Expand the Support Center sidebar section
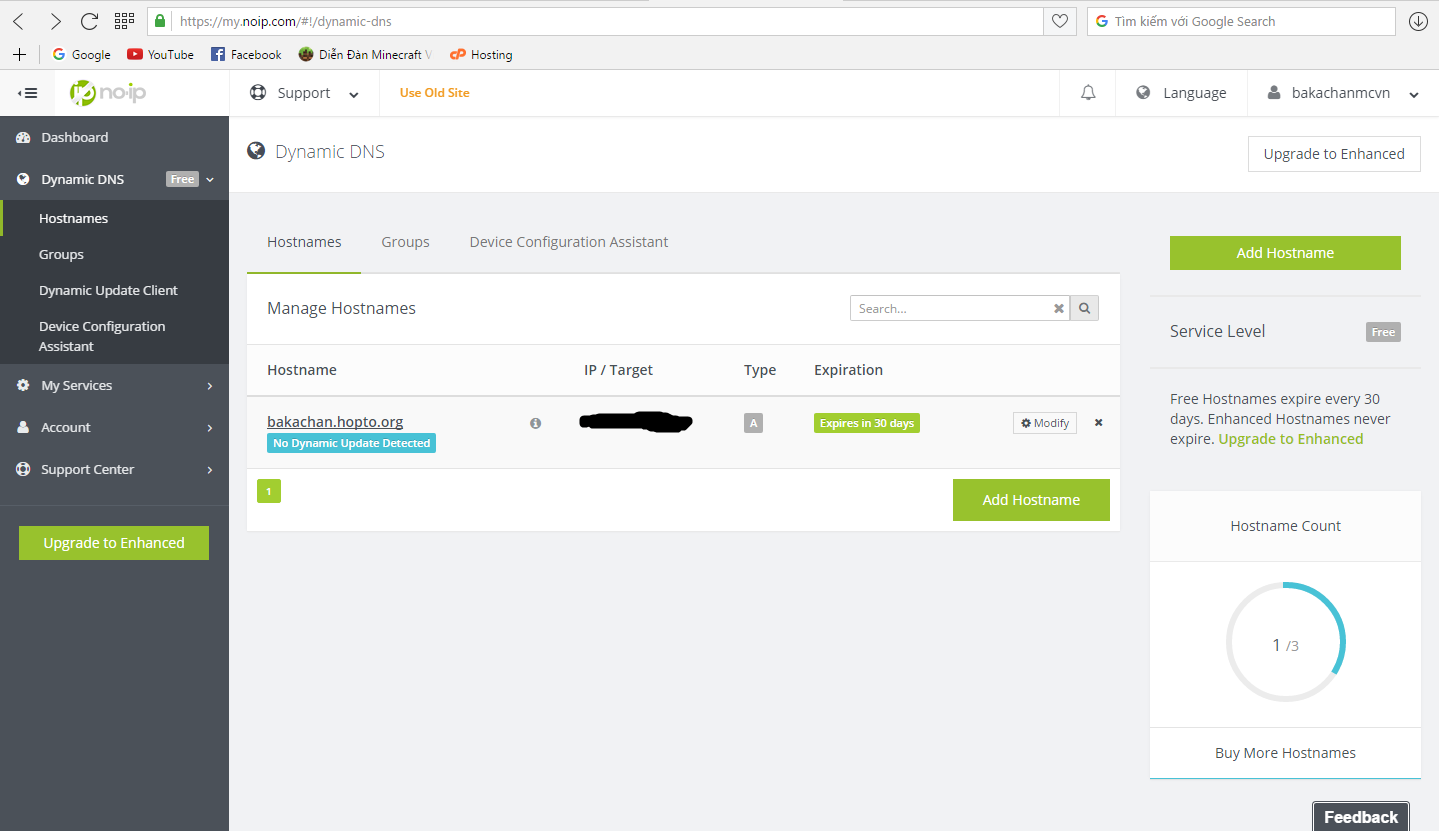1439x831 pixels. [114, 469]
